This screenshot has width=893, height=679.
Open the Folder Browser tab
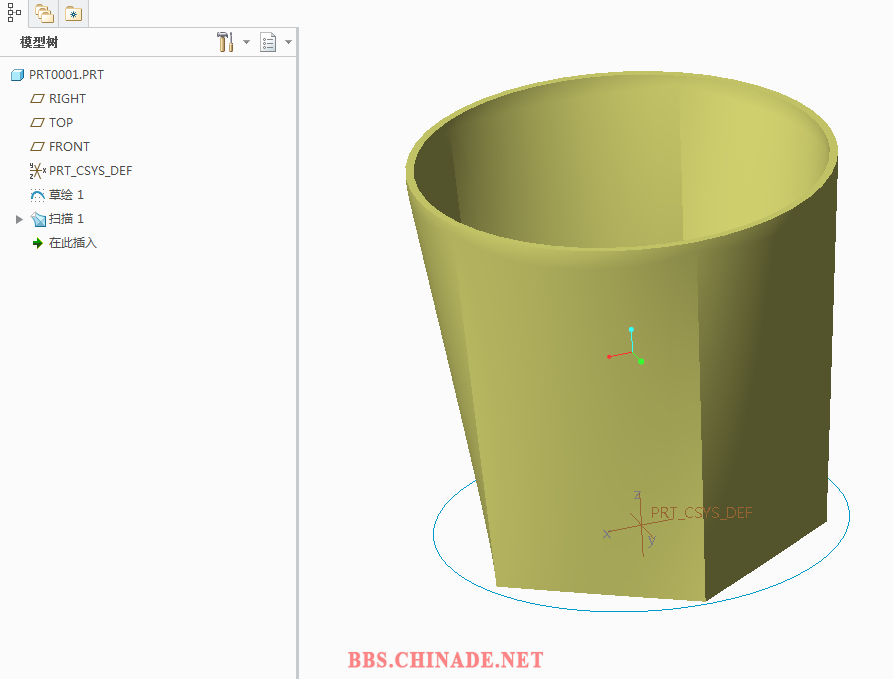click(44, 13)
